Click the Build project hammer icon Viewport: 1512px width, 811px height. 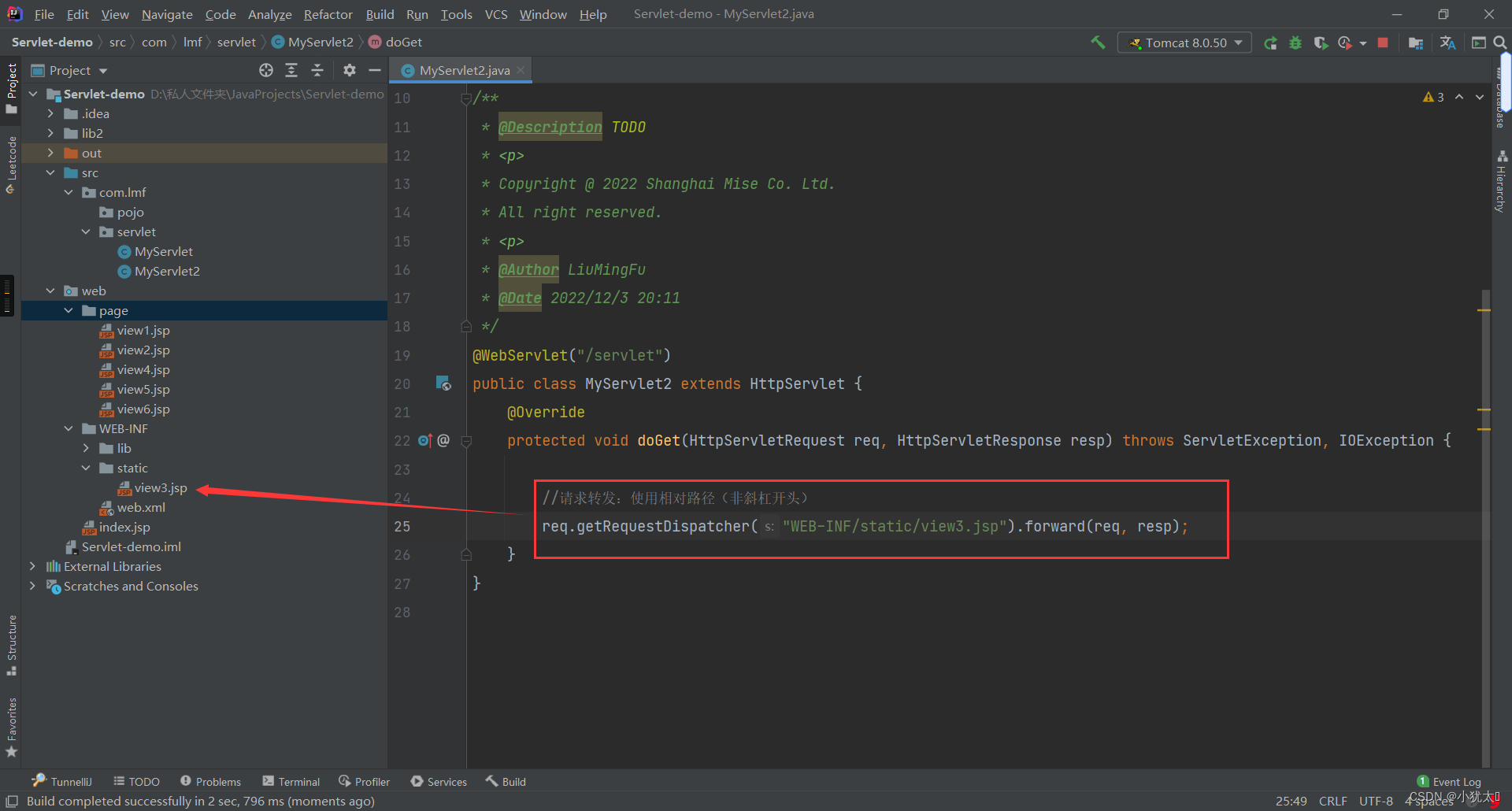click(x=1098, y=43)
